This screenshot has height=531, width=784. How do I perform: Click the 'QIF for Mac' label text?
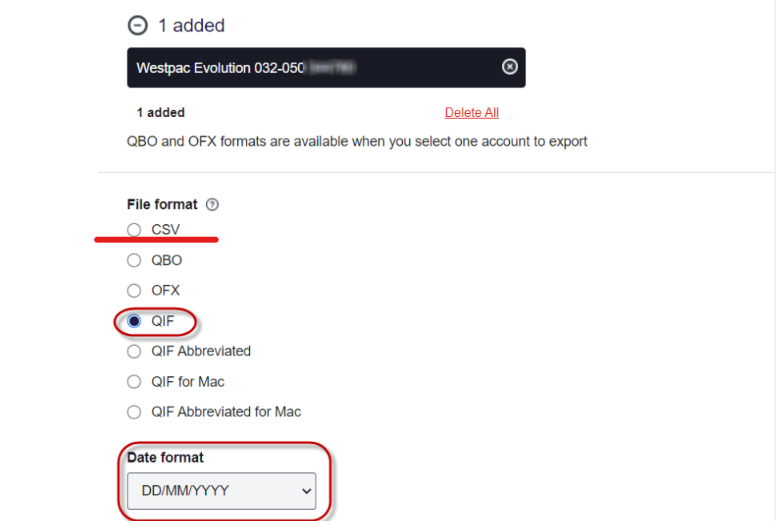click(x=188, y=381)
